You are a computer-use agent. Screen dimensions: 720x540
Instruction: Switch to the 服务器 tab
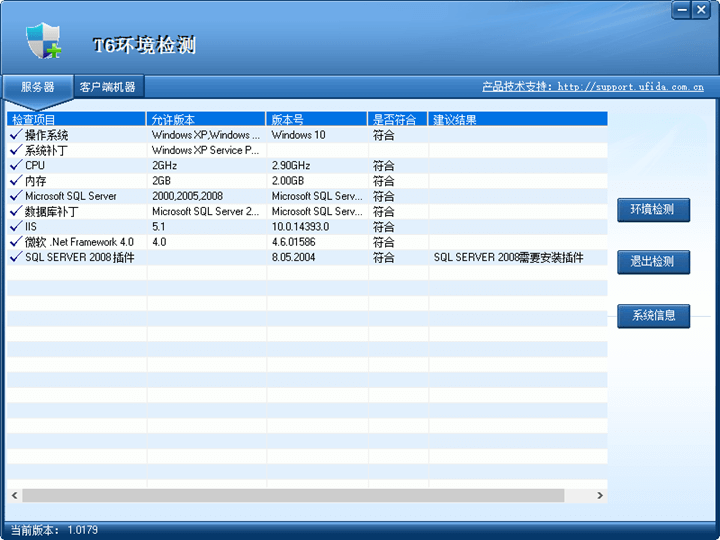click(x=38, y=87)
